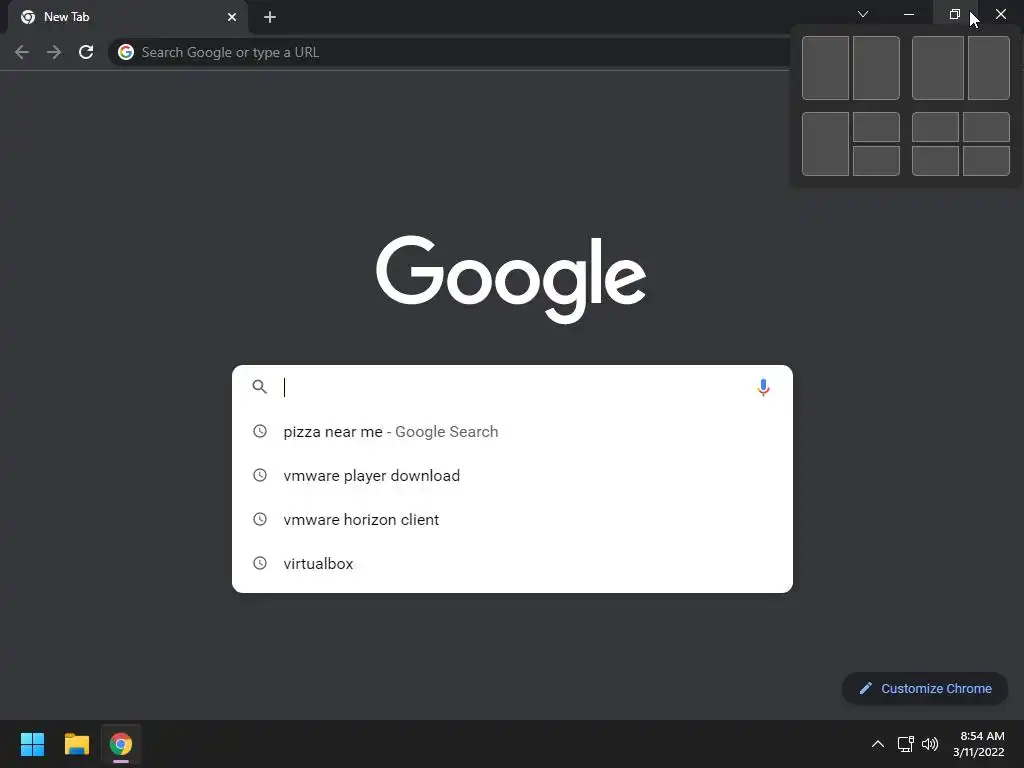The height and width of the screenshot is (768, 1024).
Task: Select the New Tab tab
Action: [128, 17]
